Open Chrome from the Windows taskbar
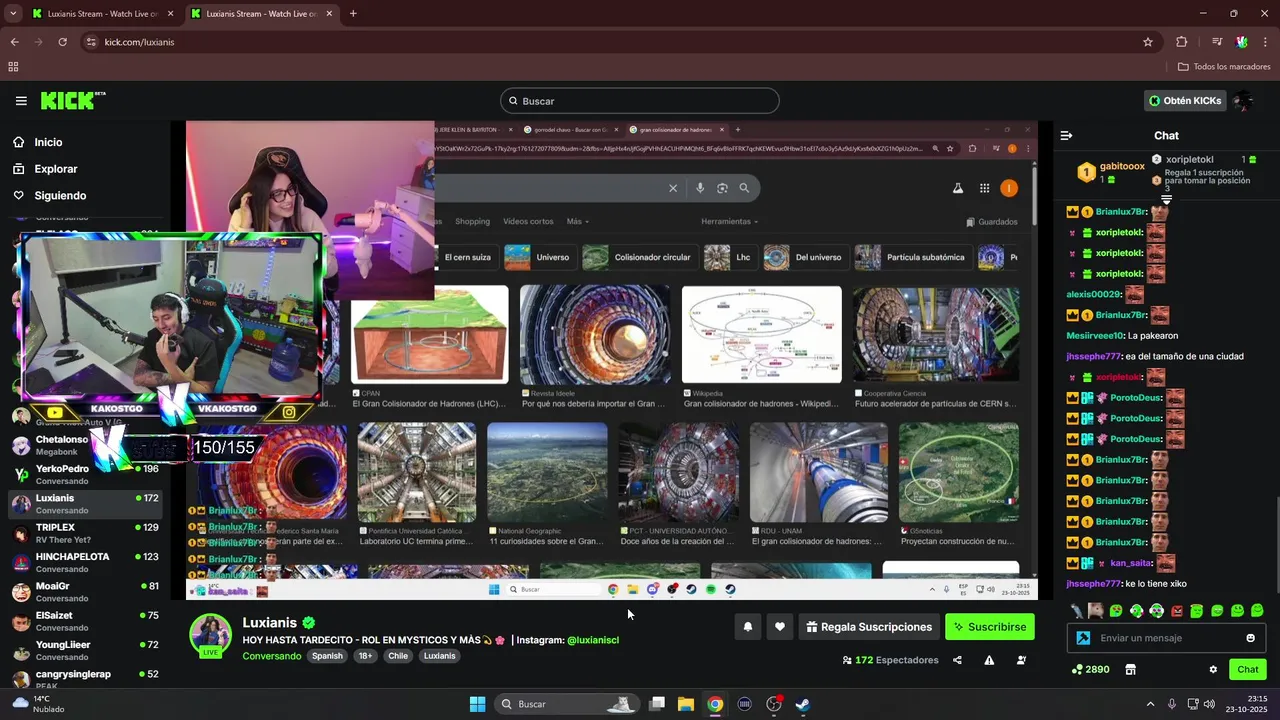 pos(715,704)
